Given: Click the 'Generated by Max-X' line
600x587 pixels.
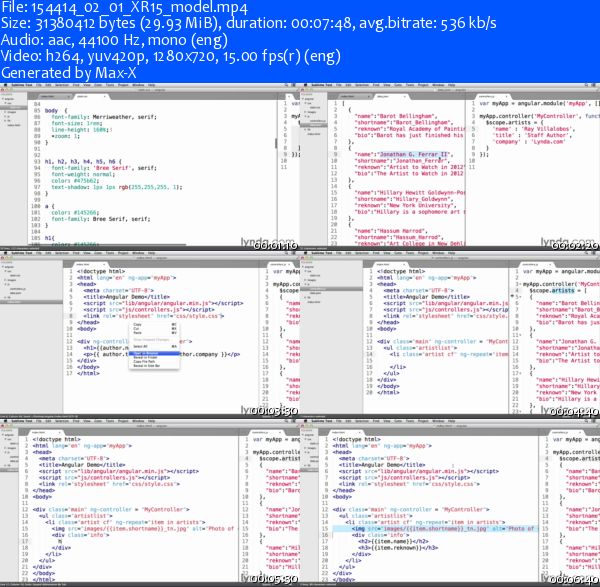Looking at the screenshot, I should pos(68,73).
